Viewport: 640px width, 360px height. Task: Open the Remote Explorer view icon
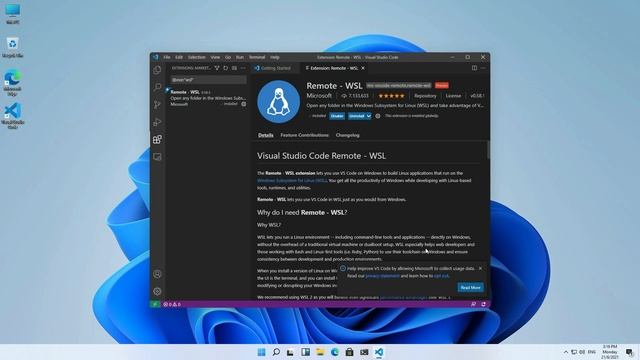(x=157, y=157)
